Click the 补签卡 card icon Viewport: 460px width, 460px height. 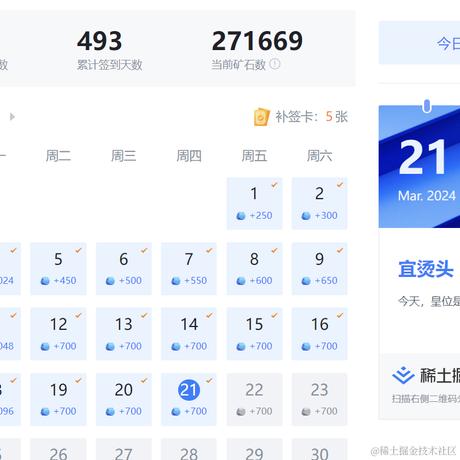pos(262,117)
